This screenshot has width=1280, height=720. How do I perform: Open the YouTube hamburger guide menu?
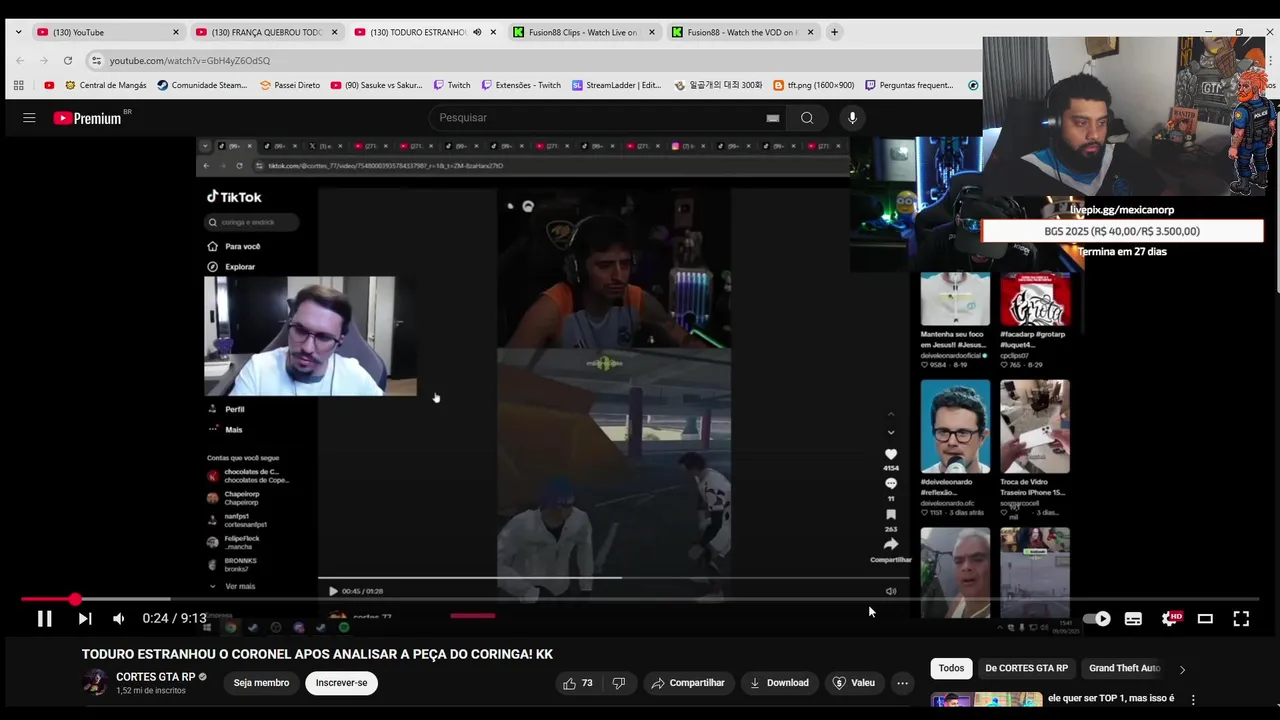click(29, 118)
